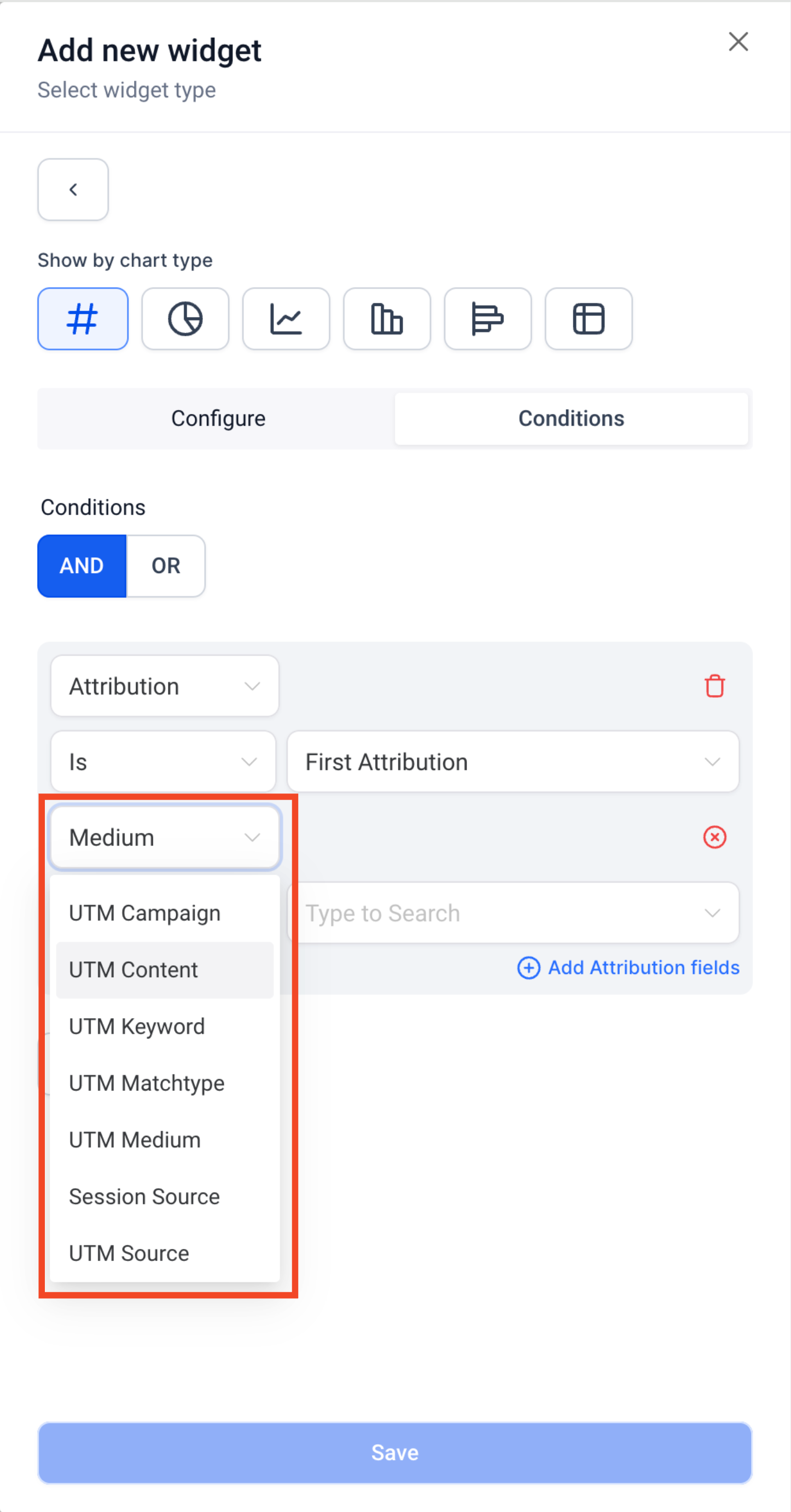Viewport: 791px width, 1512px height.
Task: Expand the Is operator dropdown
Action: click(x=163, y=762)
